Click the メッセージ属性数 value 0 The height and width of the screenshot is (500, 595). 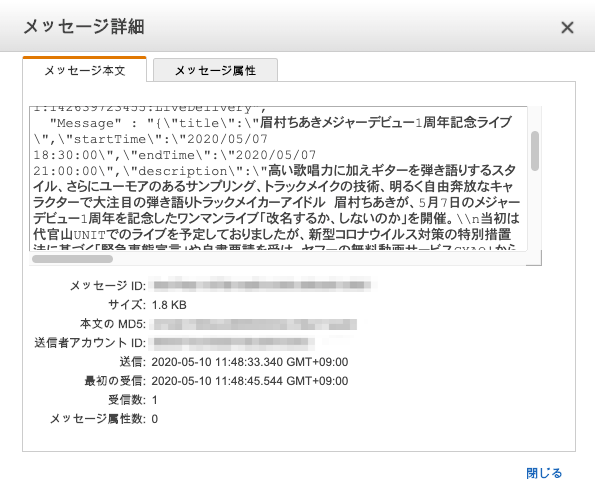(155, 419)
